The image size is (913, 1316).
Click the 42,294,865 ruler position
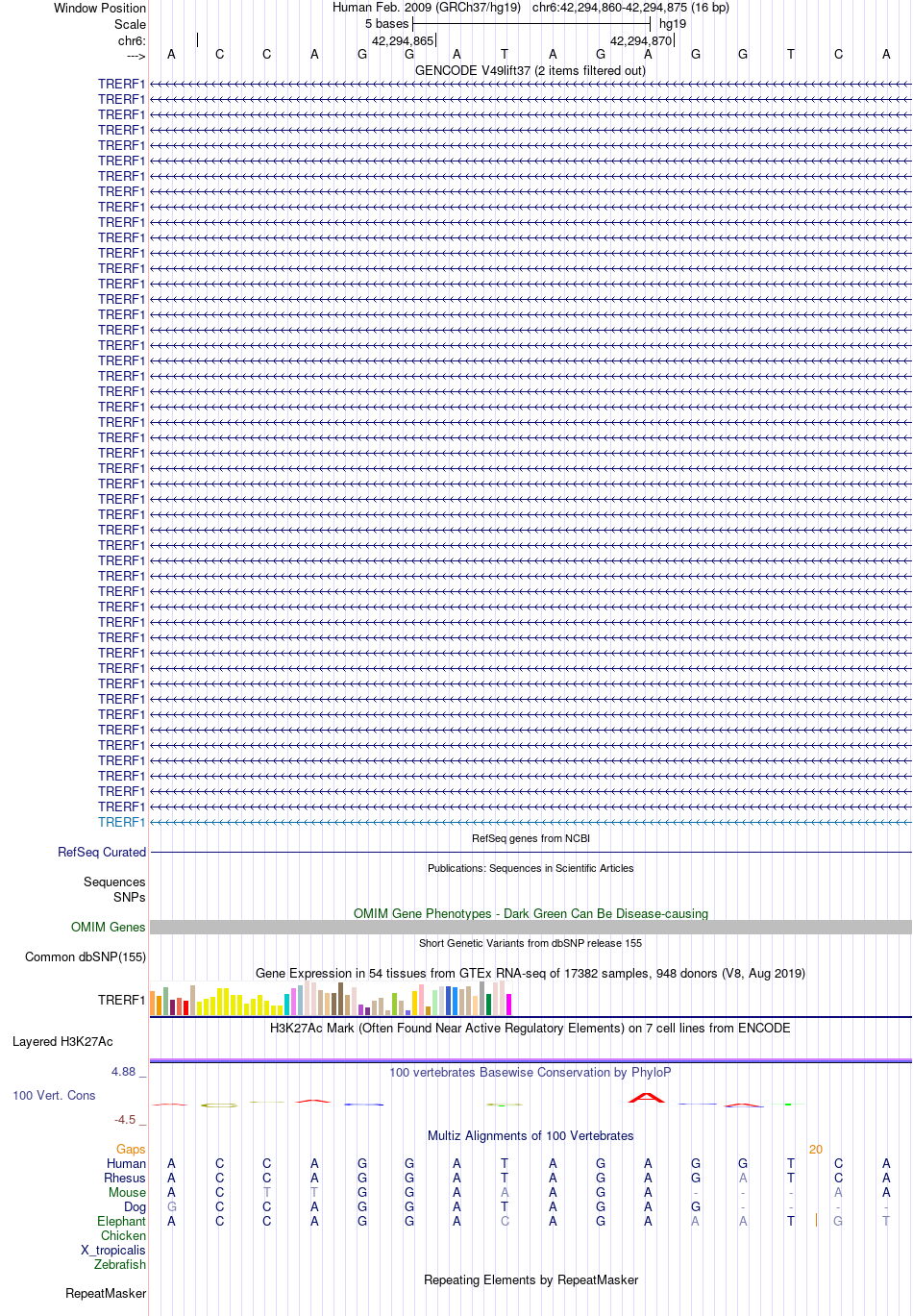(x=403, y=41)
